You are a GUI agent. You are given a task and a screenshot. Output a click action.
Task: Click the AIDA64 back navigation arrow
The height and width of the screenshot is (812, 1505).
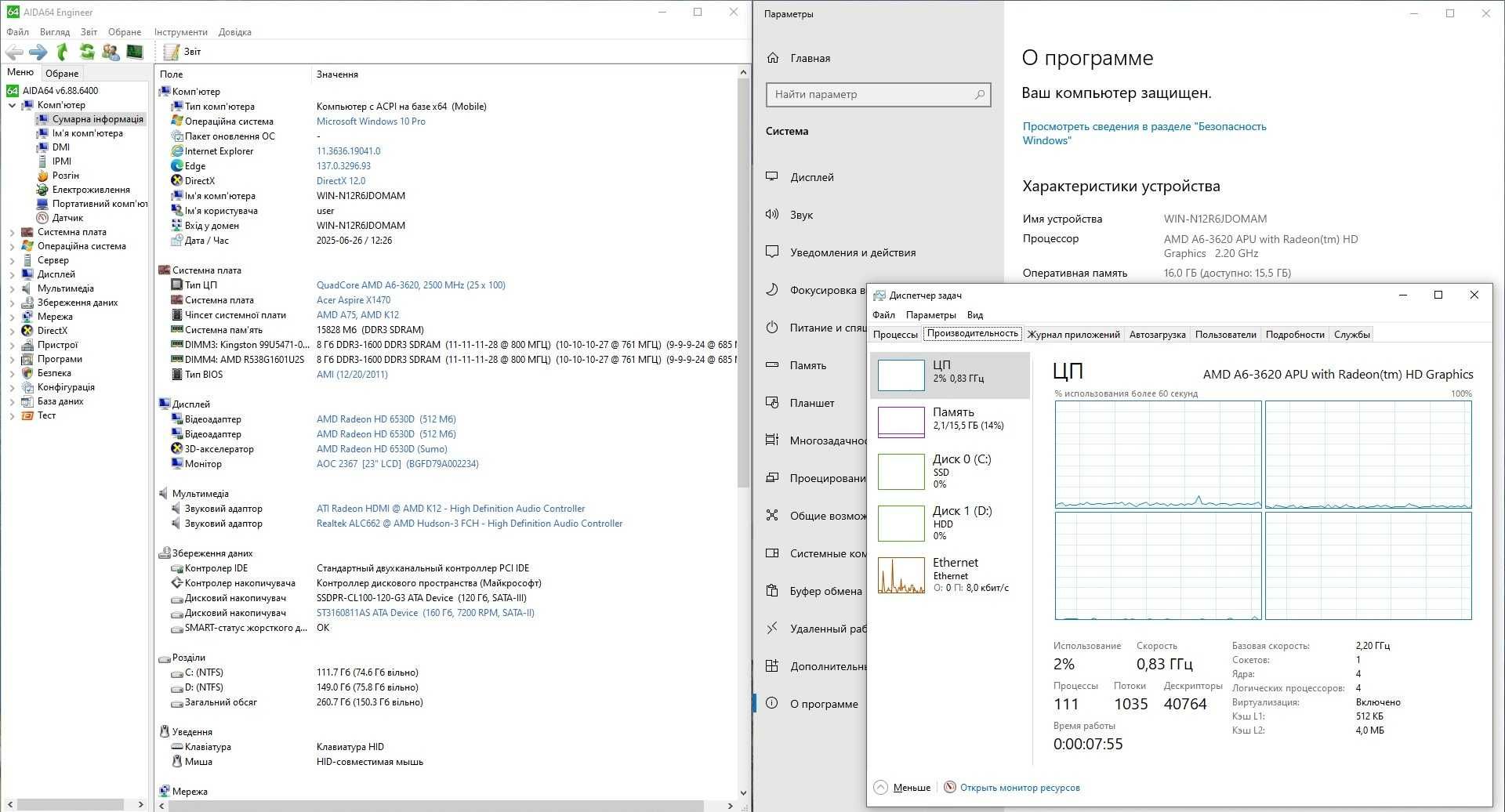(14, 52)
